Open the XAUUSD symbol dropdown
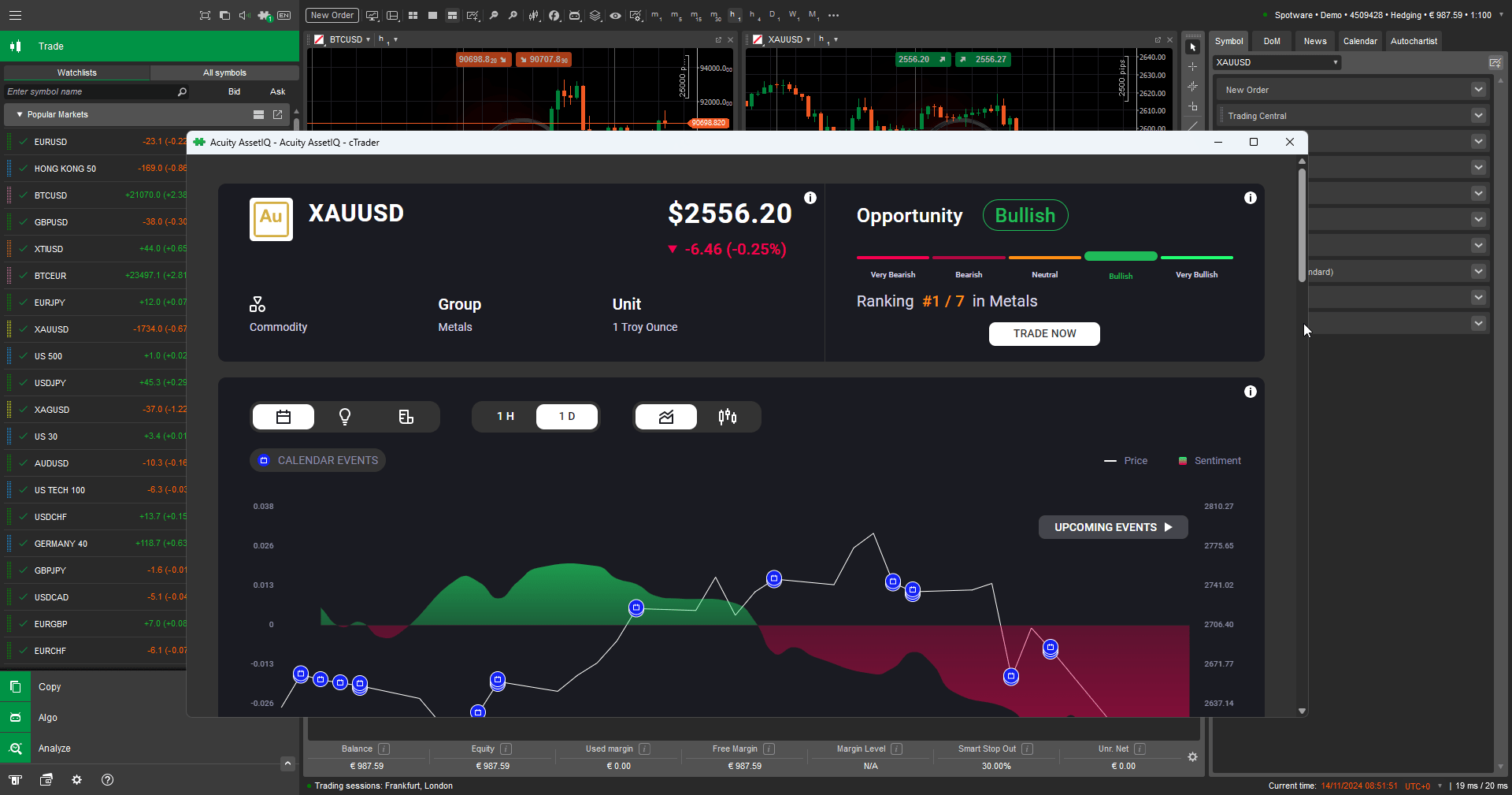The height and width of the screenshot is (795, 1512). (1276, 62)
